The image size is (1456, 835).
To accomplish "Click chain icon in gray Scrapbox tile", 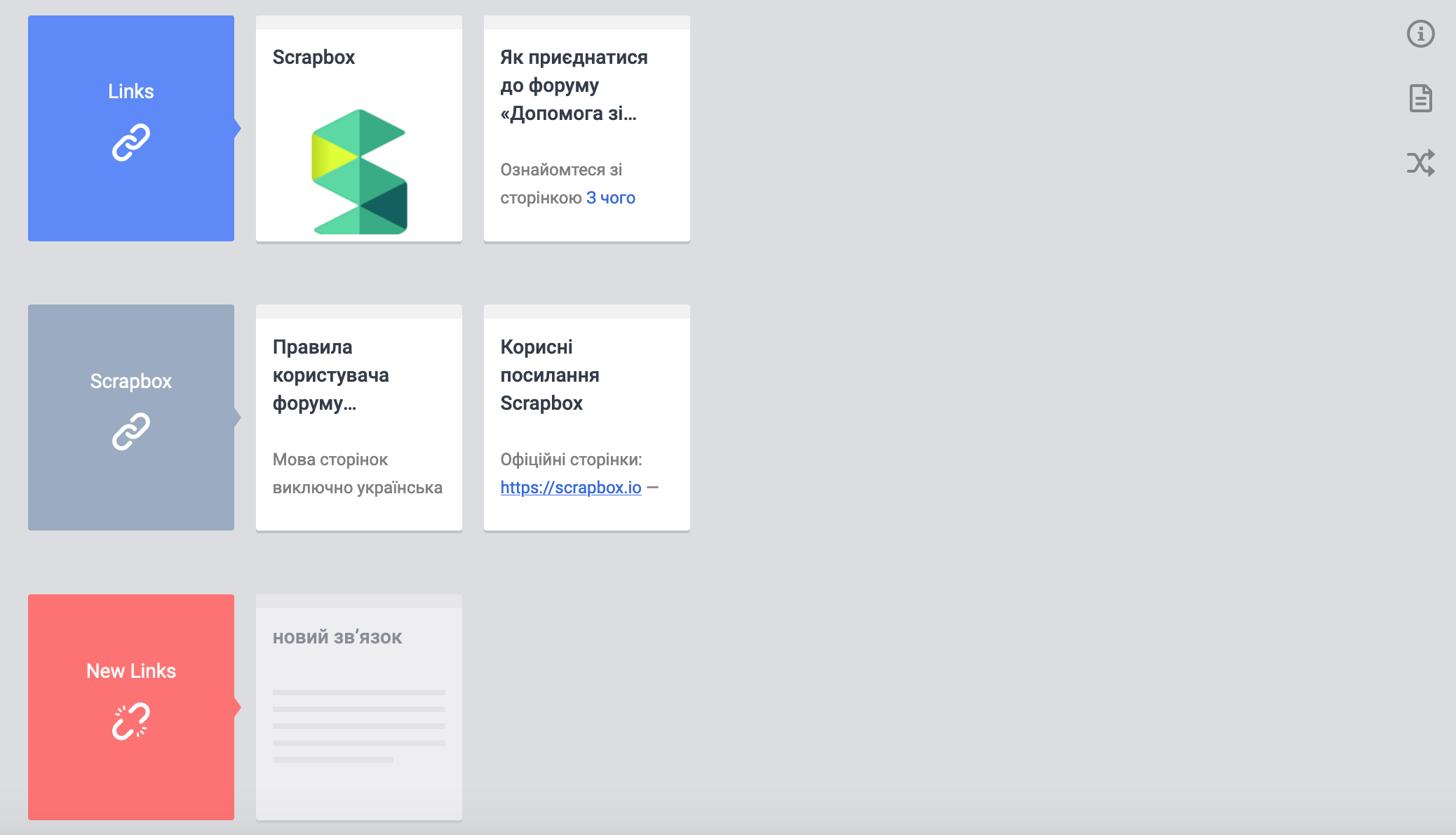I will pos(131,432).
